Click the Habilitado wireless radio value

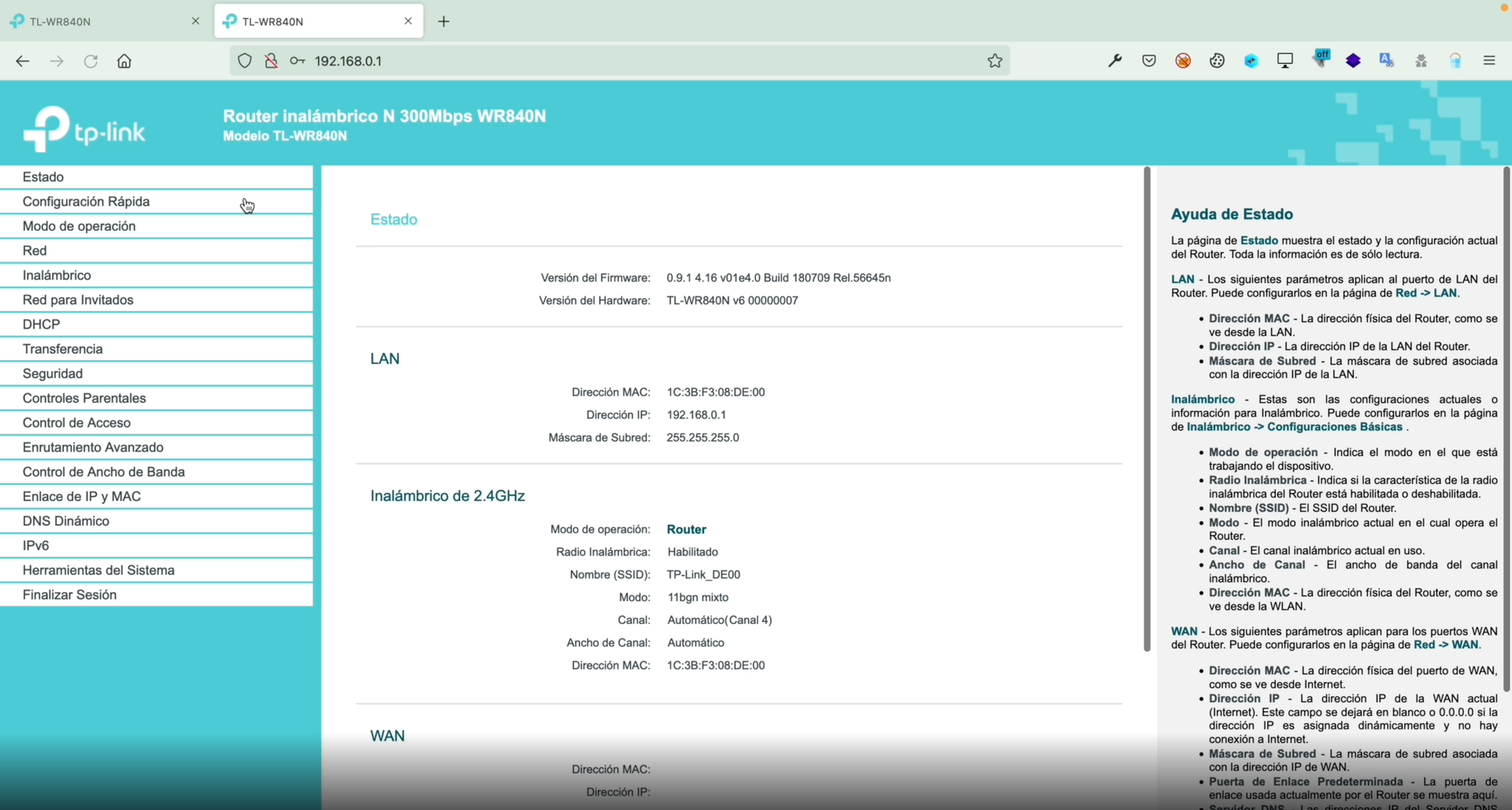pos(693,552)
